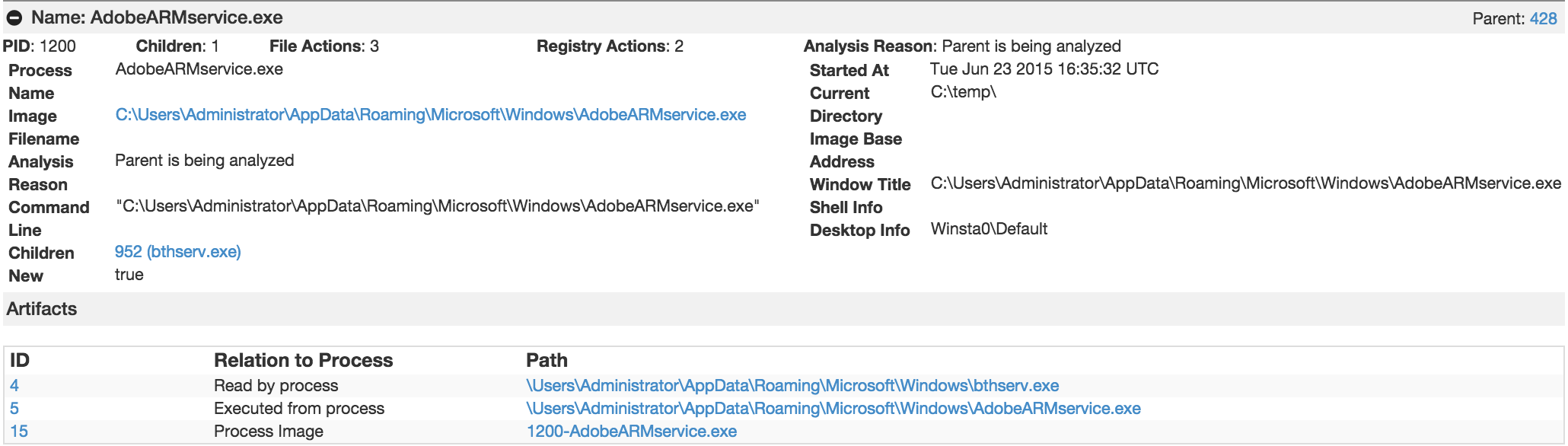
Task: Open artifact ID 5
Action: [14, 409]
